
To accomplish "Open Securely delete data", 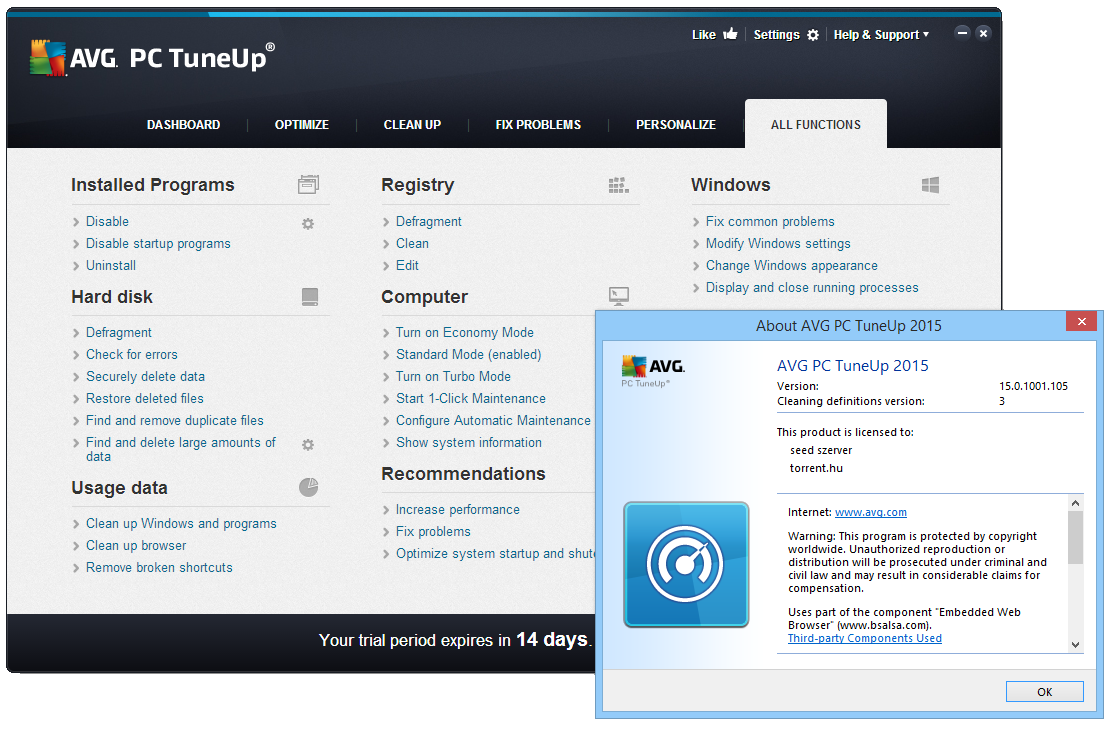I will click(x=145, y=377).
